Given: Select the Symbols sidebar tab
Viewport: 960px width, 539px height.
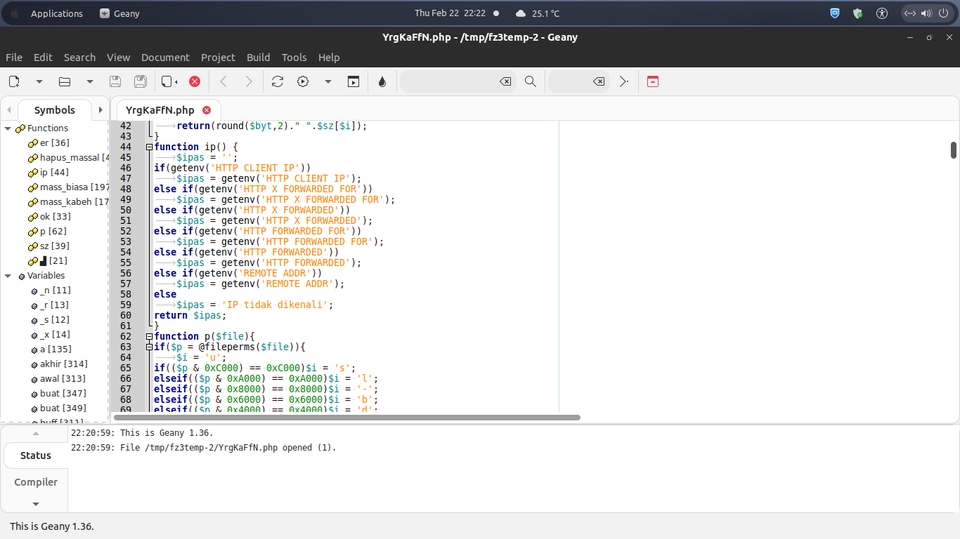Looking at the screenshot, I should (x=54, y=110).
